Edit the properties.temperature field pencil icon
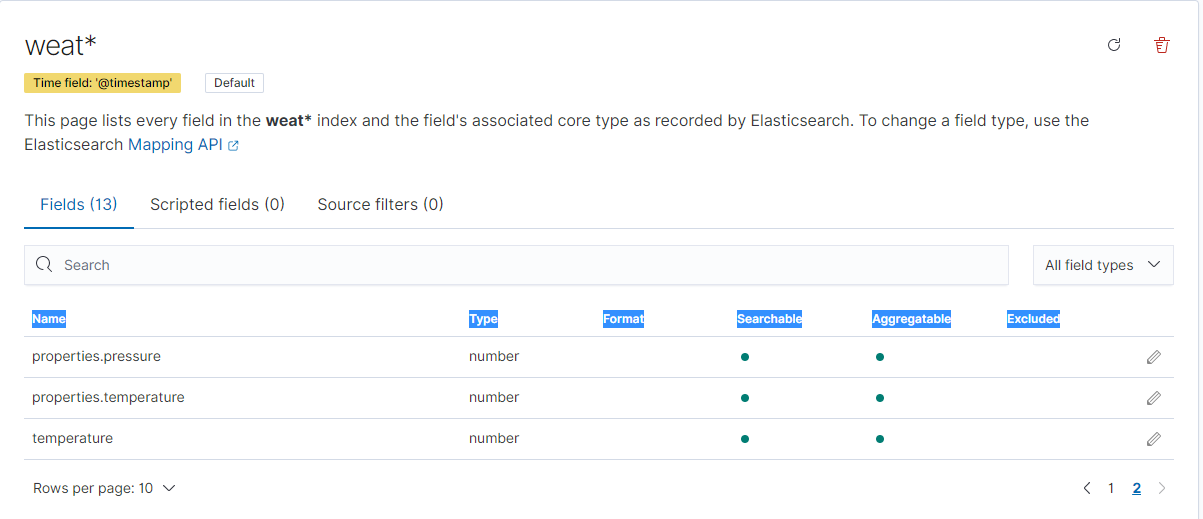 pos(1153,398)
